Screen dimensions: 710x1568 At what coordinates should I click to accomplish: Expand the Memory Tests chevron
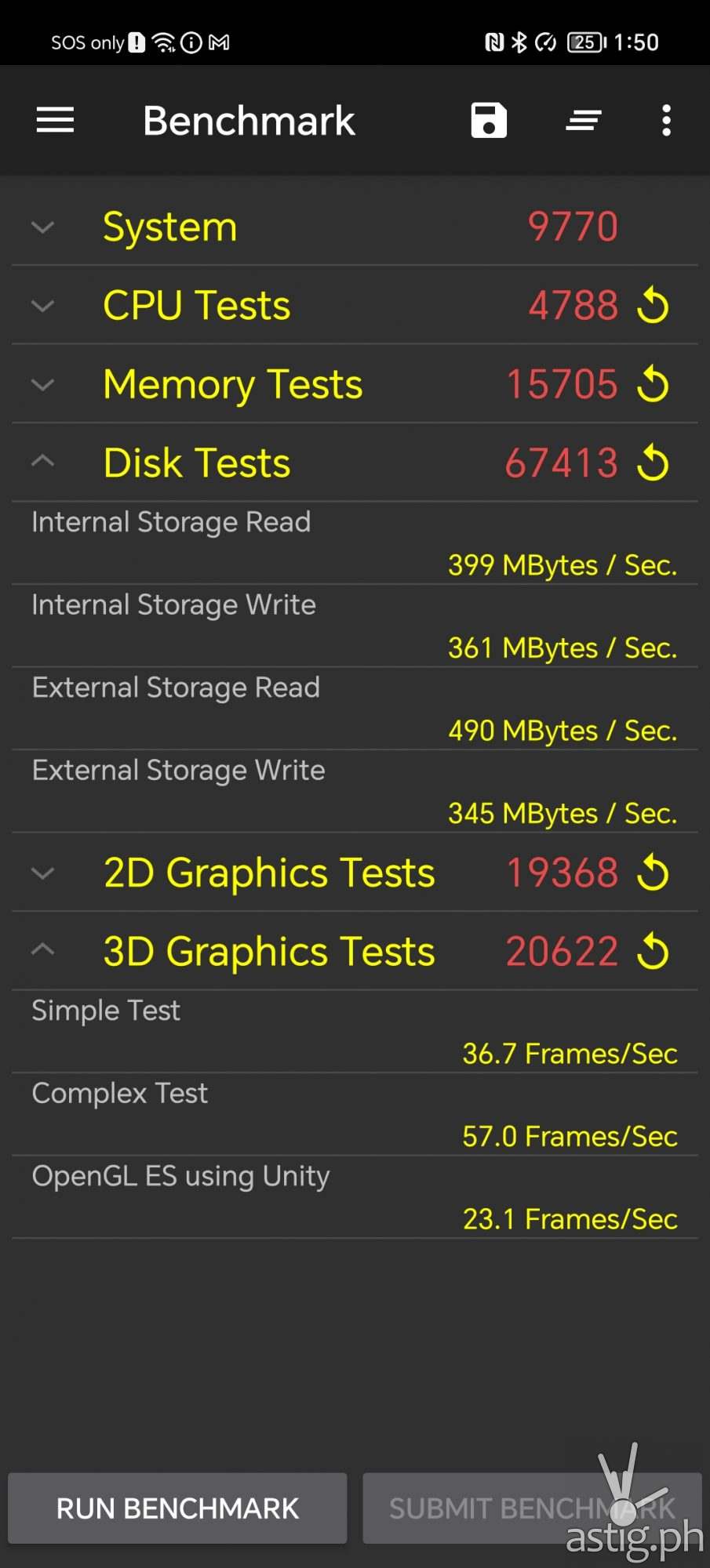click(x=42, y=385)
